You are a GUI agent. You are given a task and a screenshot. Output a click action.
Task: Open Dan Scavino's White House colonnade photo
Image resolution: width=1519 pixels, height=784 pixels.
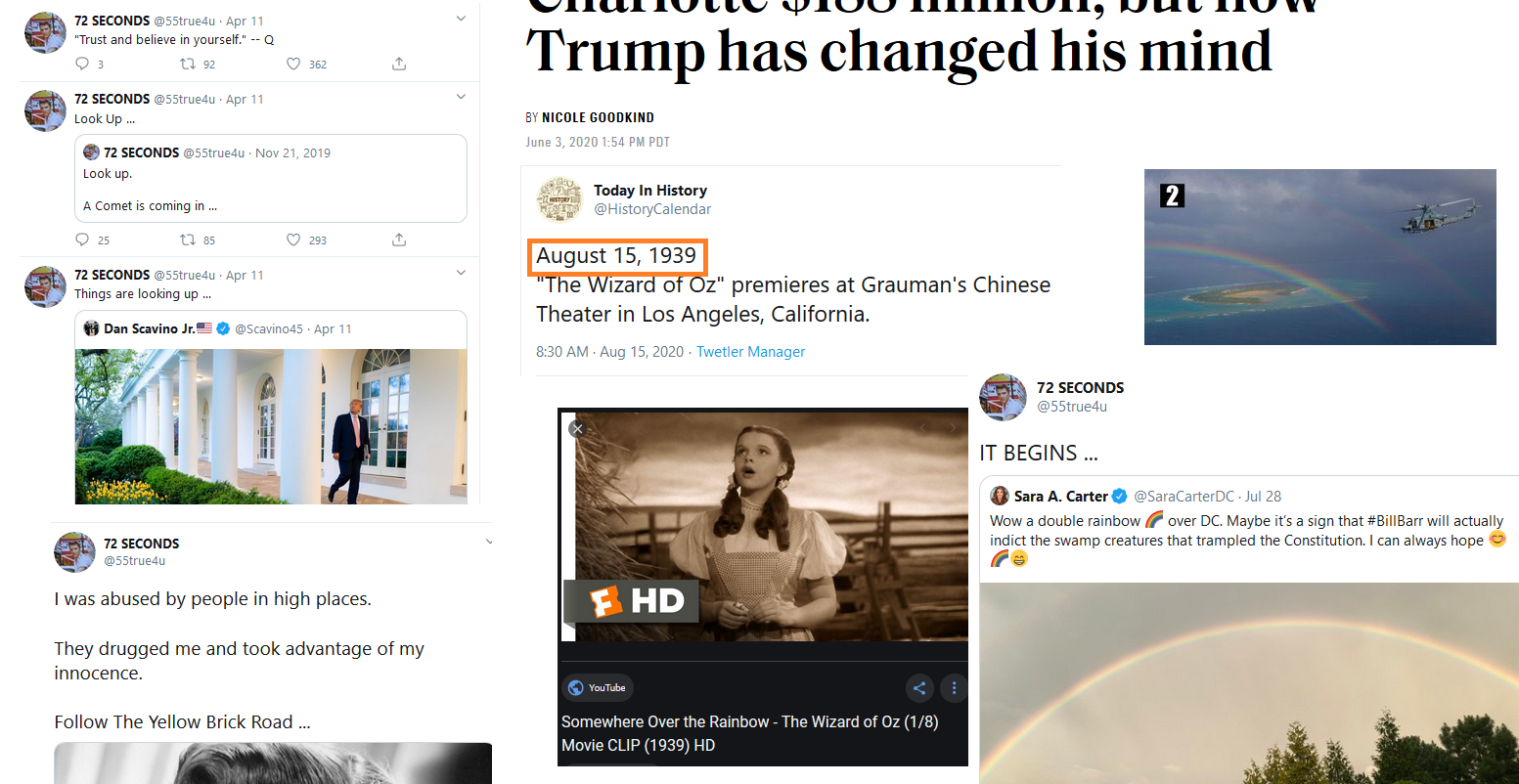(x=271, y=426)
